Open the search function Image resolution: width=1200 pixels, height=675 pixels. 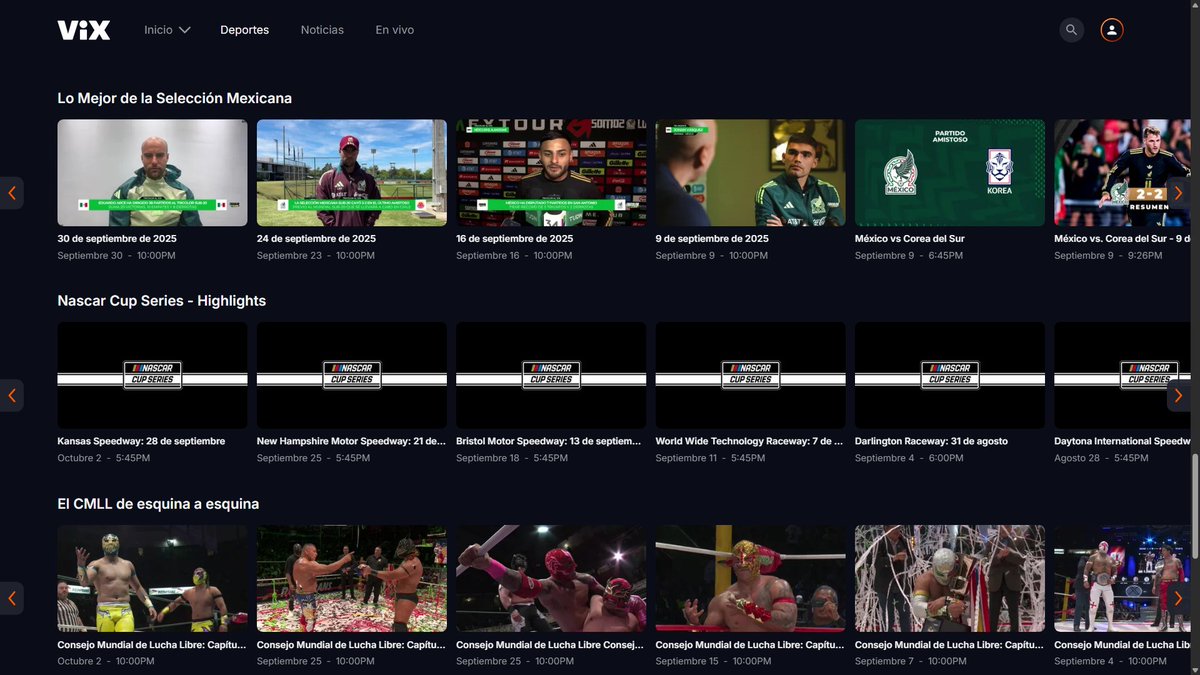click(x=1071, y=29)
